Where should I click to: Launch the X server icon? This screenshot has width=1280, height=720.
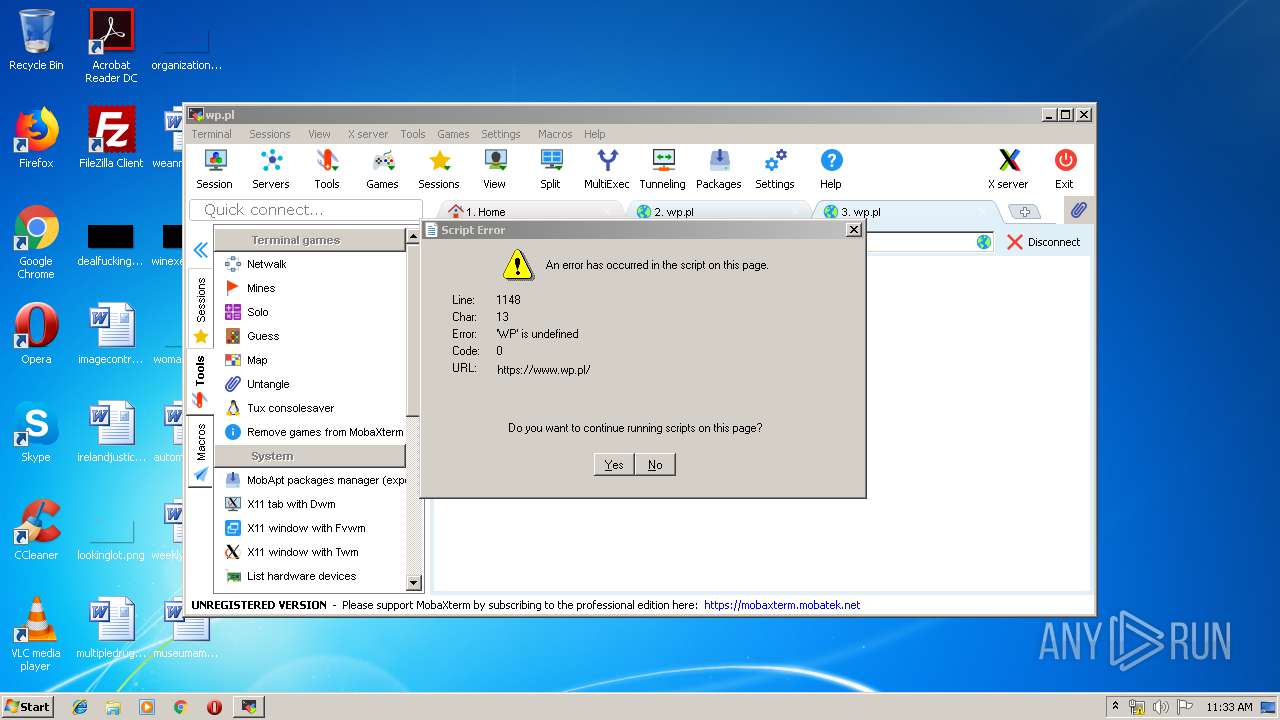pos(1008,169)
